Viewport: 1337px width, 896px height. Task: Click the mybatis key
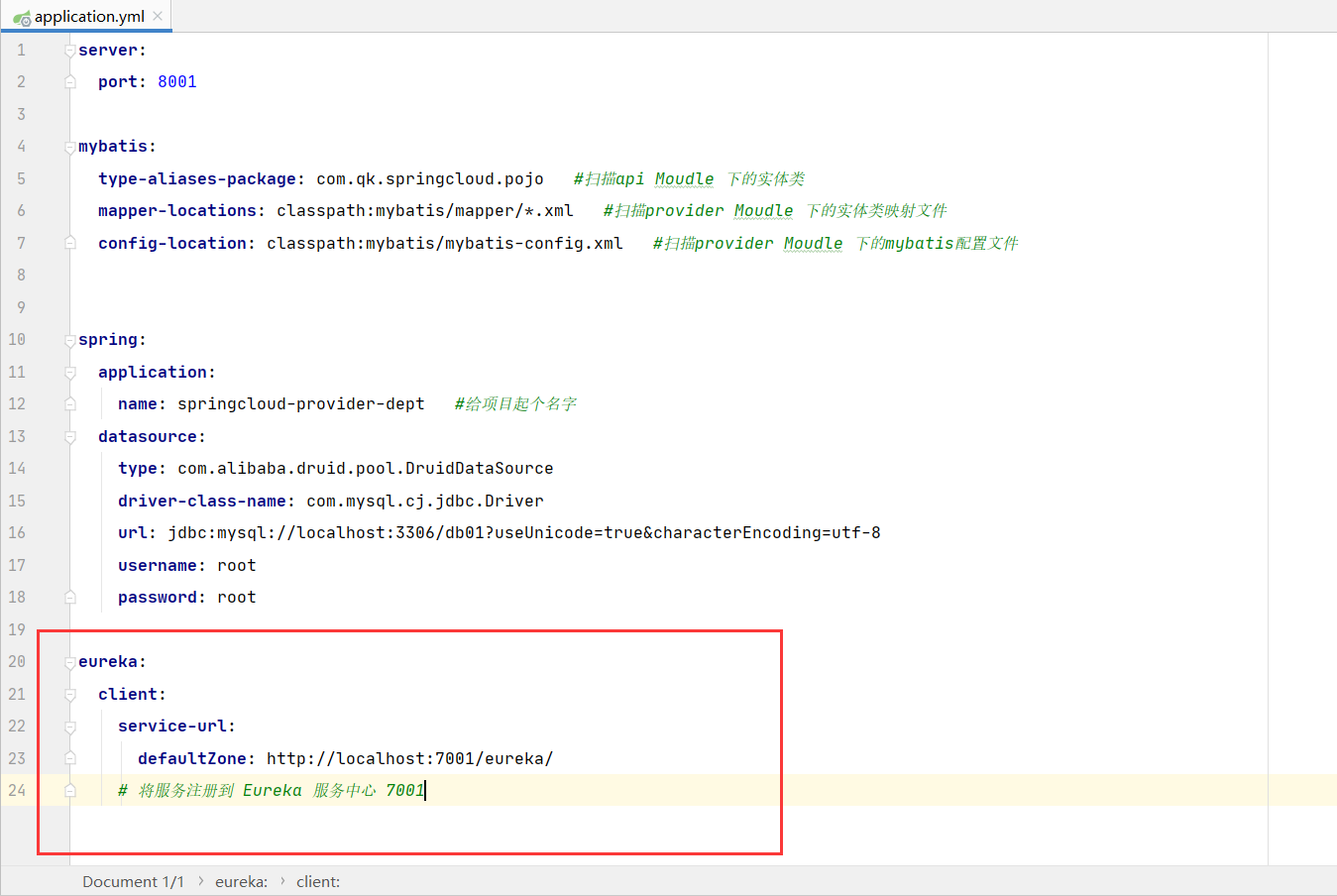tap(113, 146)
